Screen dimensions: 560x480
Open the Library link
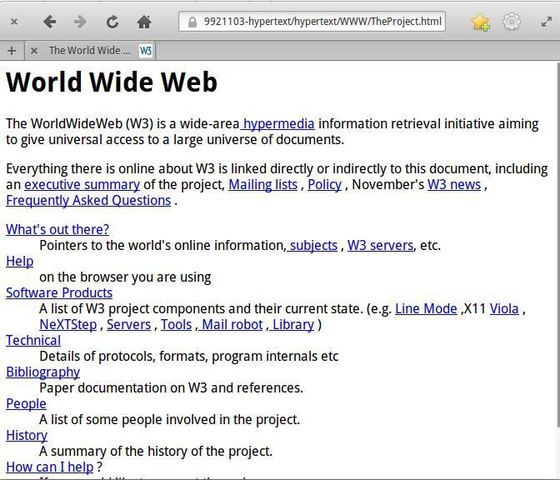tap(293, 324)
